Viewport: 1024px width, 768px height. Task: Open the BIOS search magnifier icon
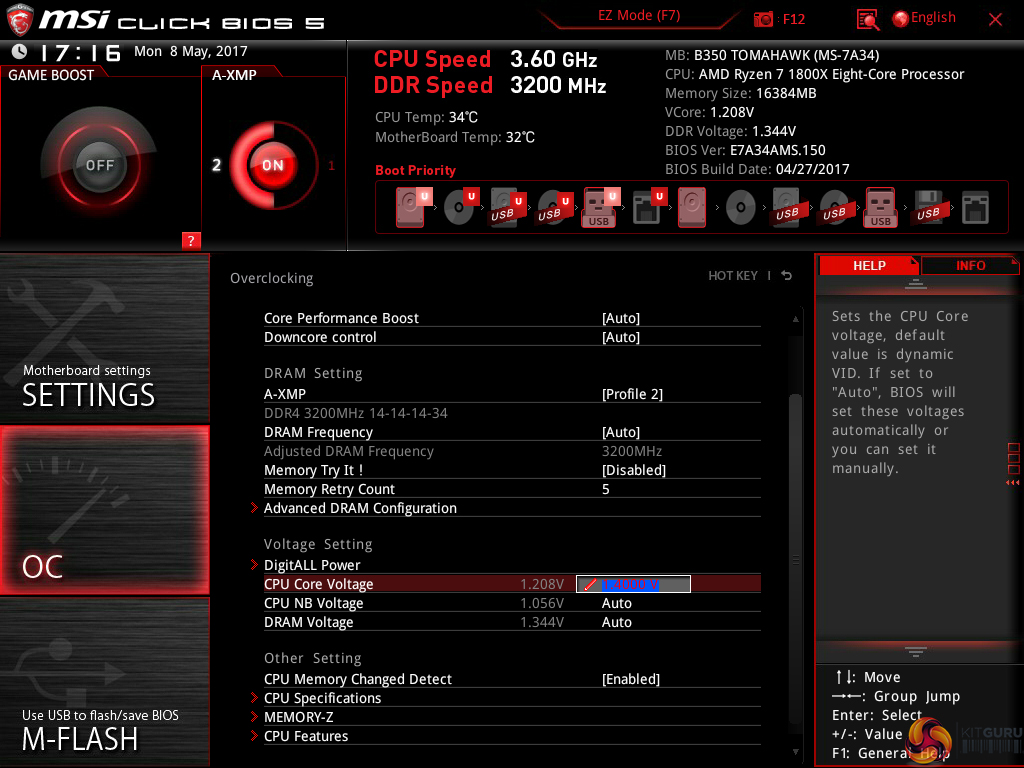(x=867, y=20)
